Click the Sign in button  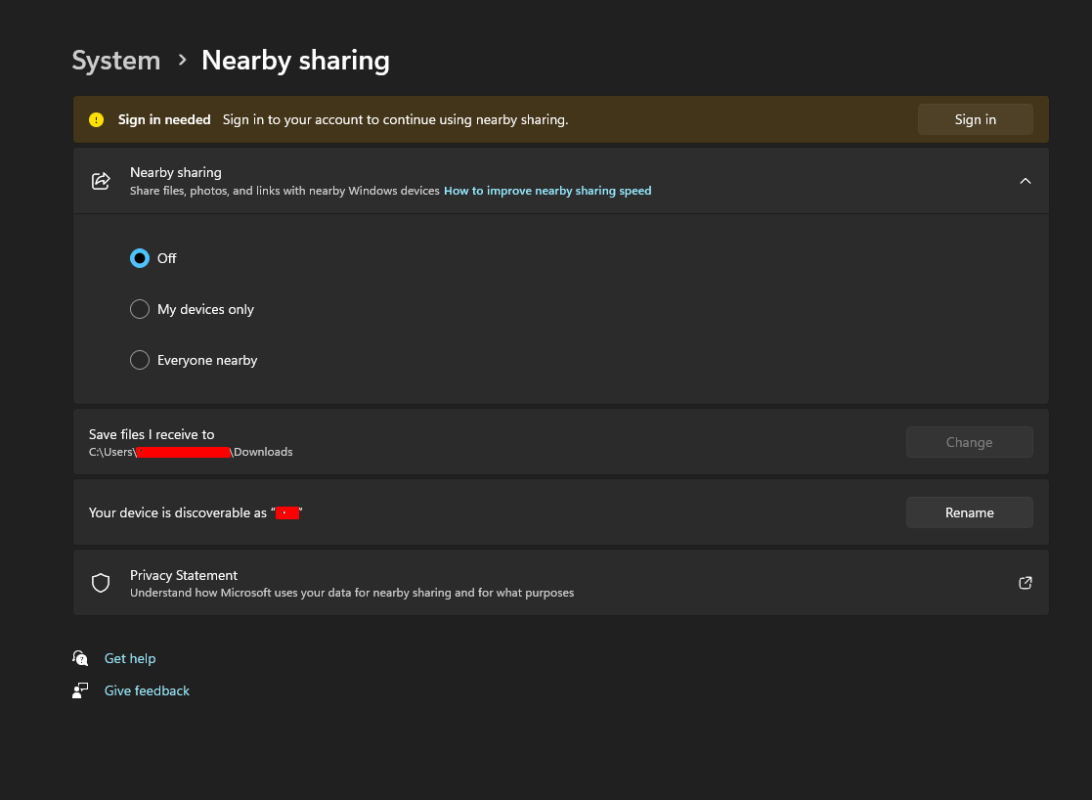pyautogui.click(x=975, y=120)
